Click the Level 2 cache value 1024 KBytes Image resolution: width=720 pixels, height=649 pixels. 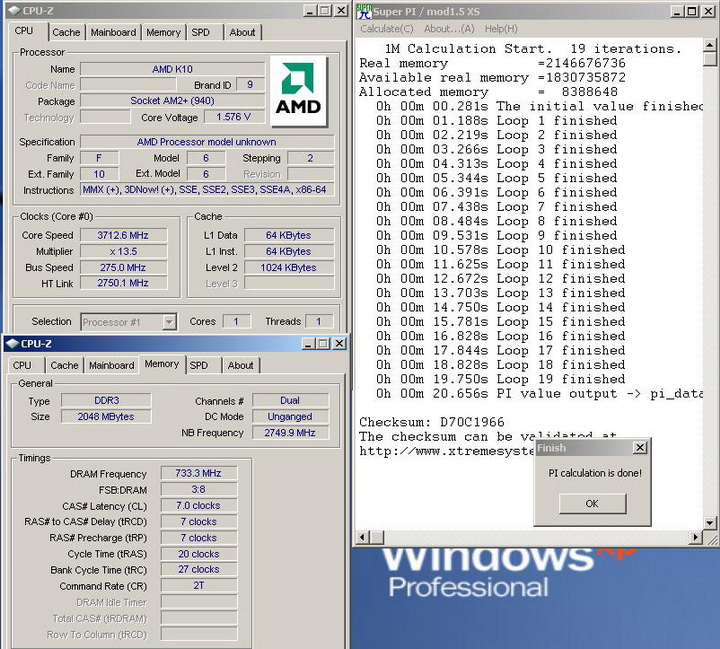pyautogui.click(x=289, y=267)
